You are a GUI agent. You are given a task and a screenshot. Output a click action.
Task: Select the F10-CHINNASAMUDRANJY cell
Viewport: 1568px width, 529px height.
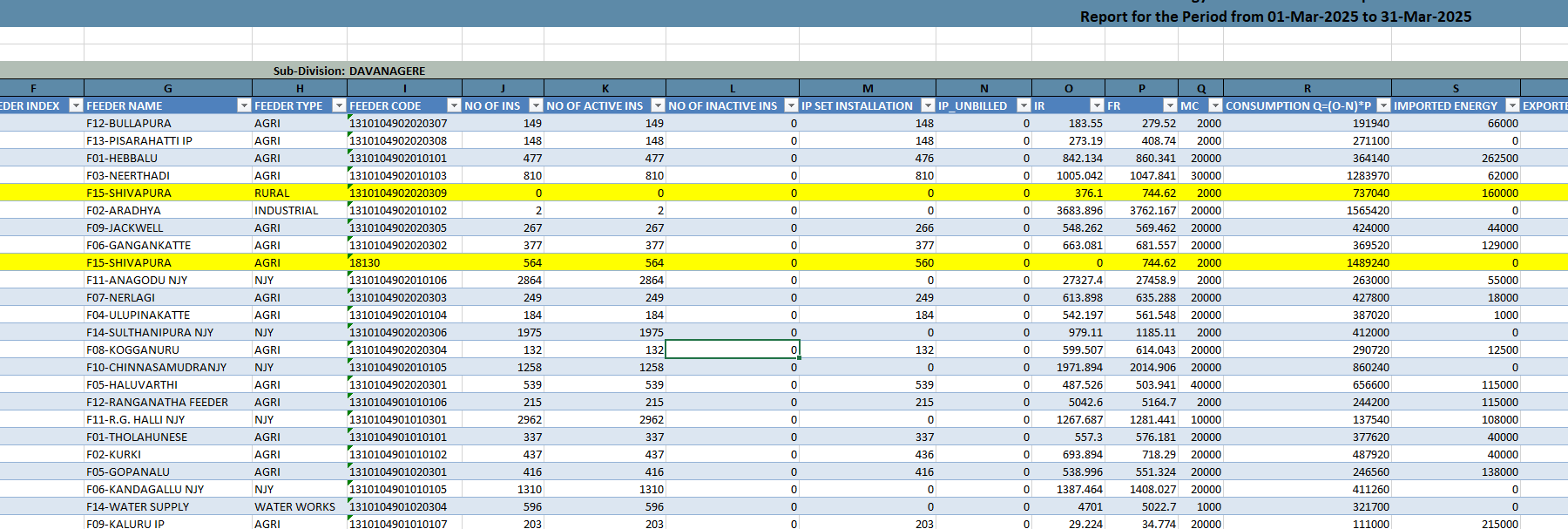[x=168, y=367]
